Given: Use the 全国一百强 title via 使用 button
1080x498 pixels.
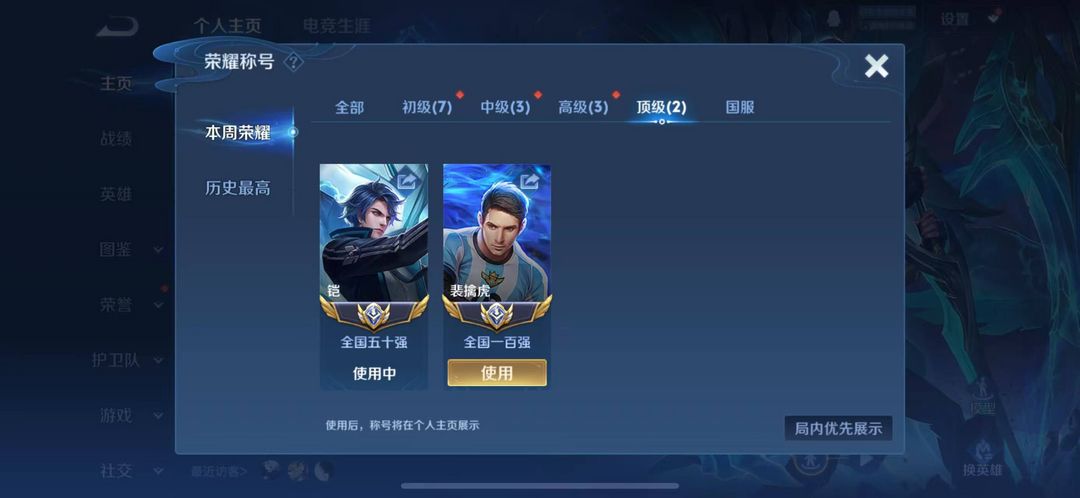Looking at the screenshot, I should pos(497,373).
